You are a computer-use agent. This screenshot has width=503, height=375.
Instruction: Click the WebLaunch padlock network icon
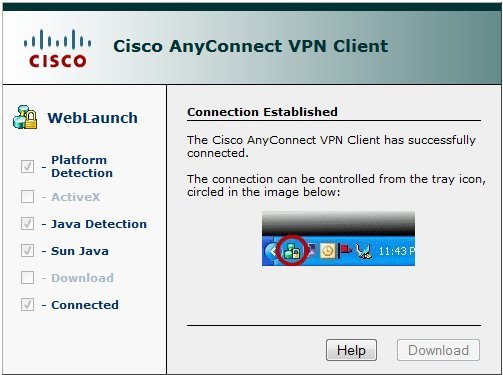tap(25, 117)
